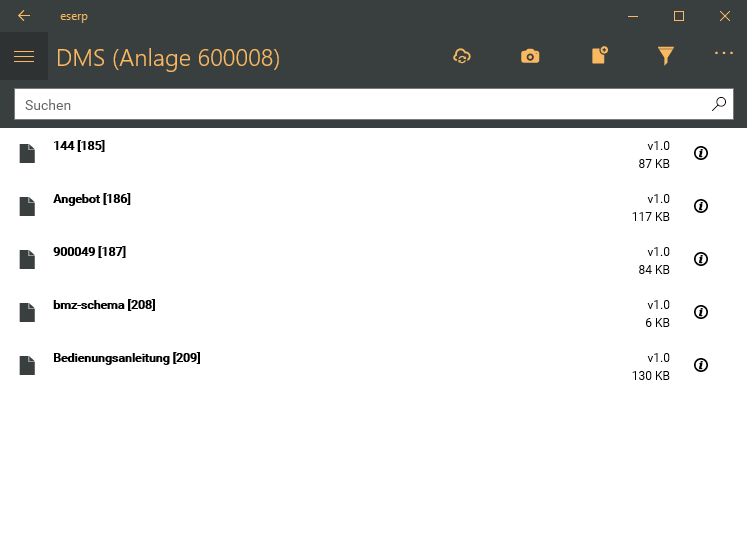
Task: Show info for 900049 [187]
Action: [701, 259]
